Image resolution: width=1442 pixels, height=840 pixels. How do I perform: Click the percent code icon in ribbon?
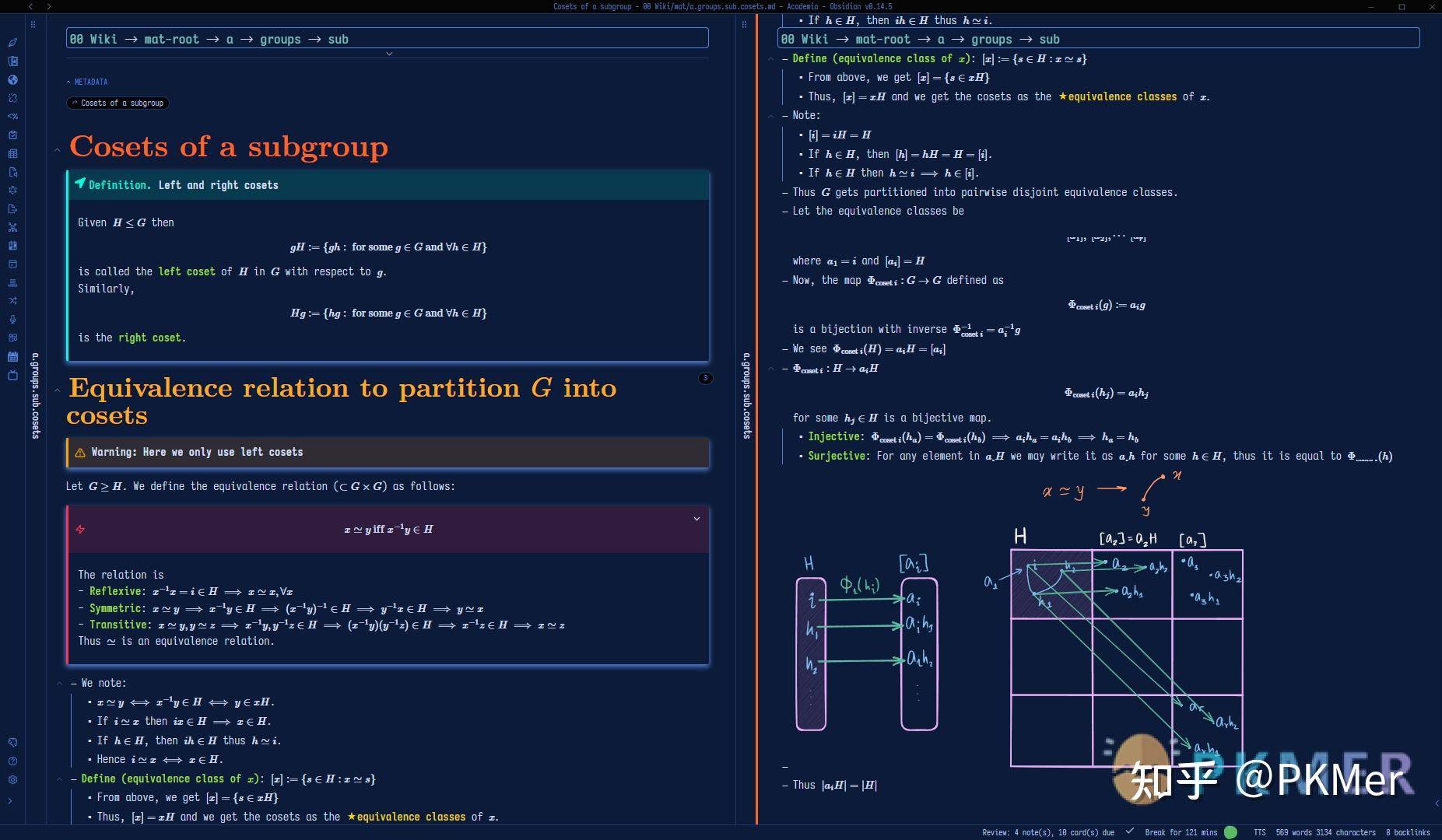tap(12, 116)
